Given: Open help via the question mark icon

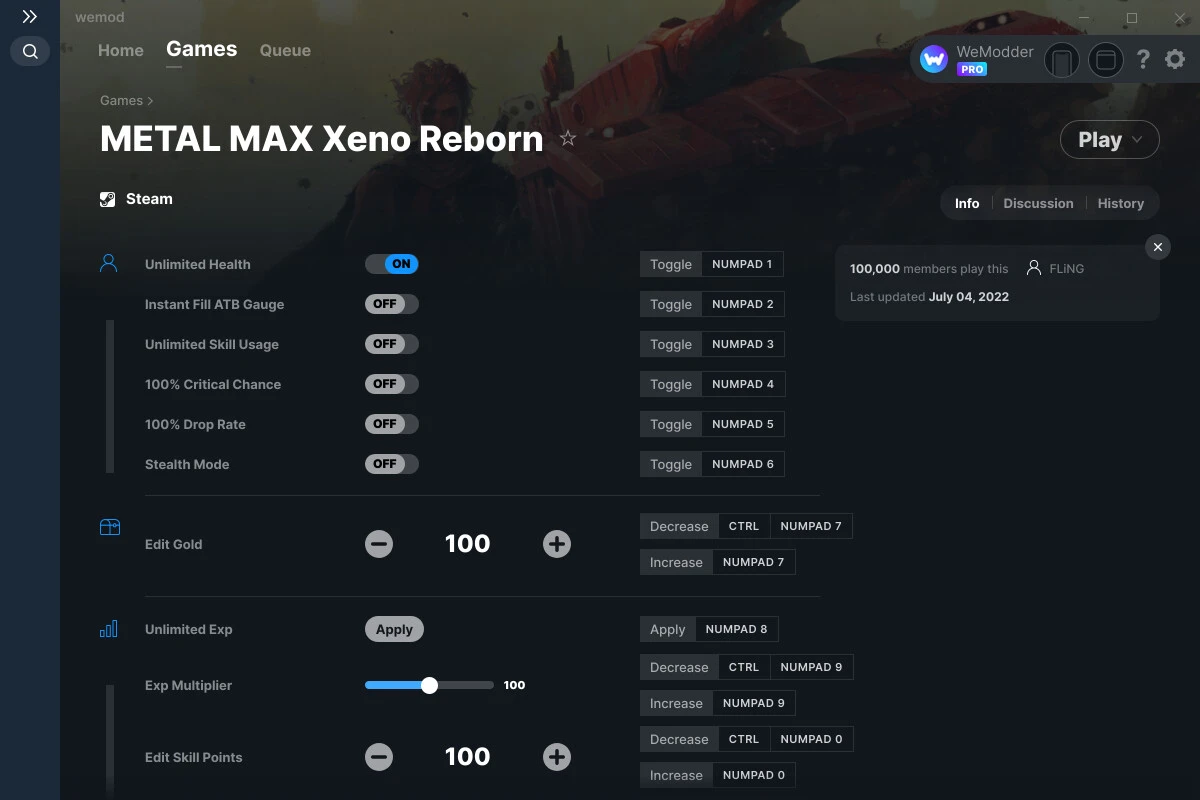Looking at the screenshot, I should [x=1143, y=59].
